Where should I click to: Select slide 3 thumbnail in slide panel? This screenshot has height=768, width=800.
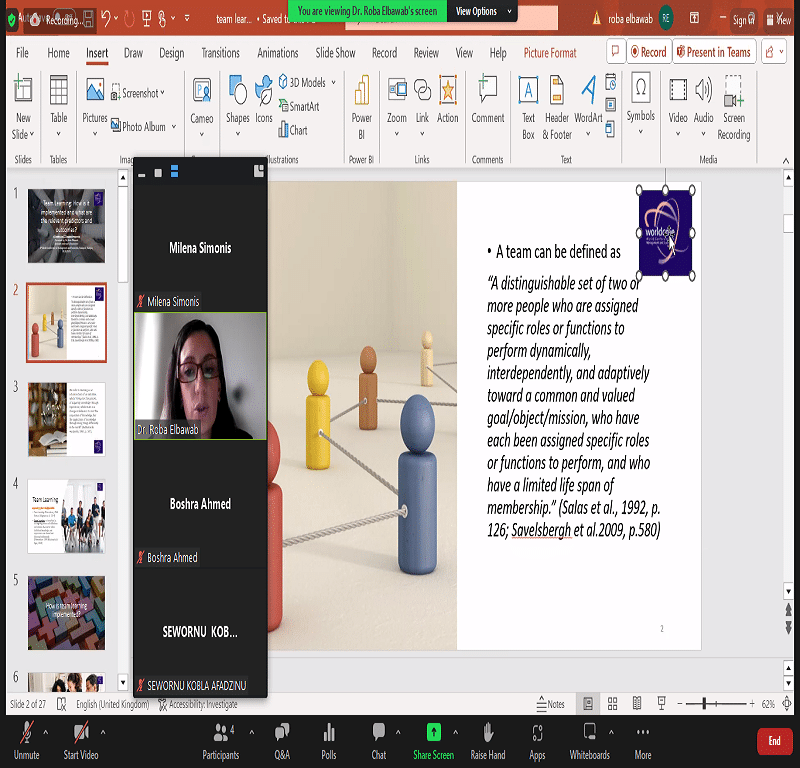coord(66,418)
